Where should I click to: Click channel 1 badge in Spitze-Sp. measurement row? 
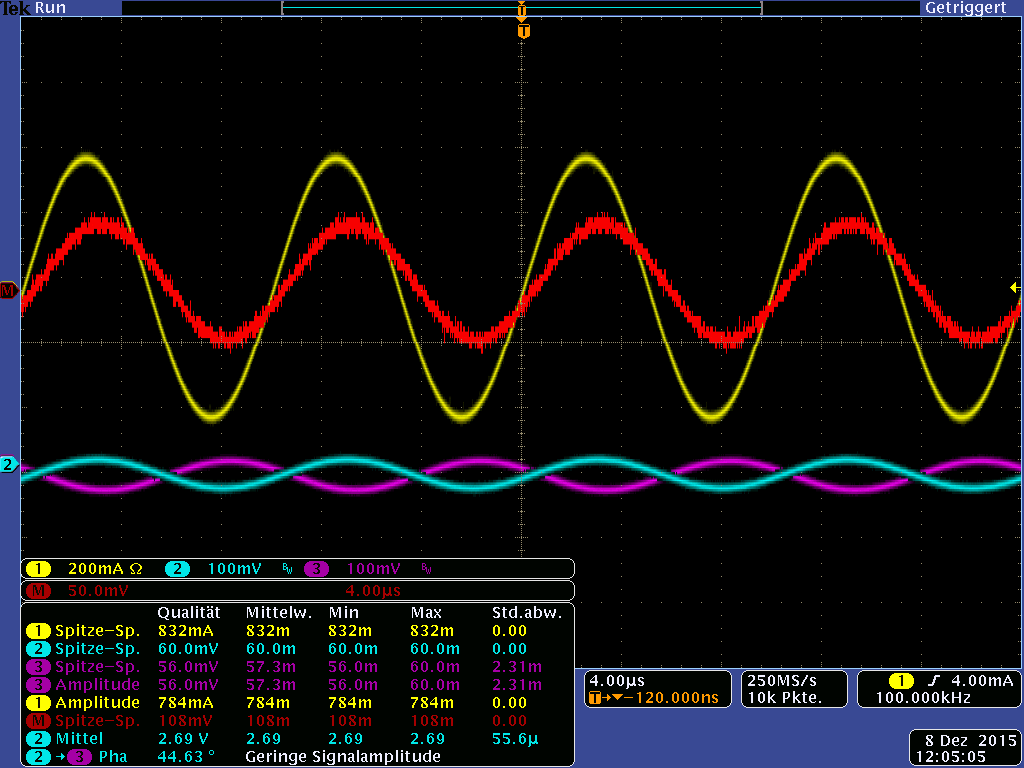pos(39,631)
